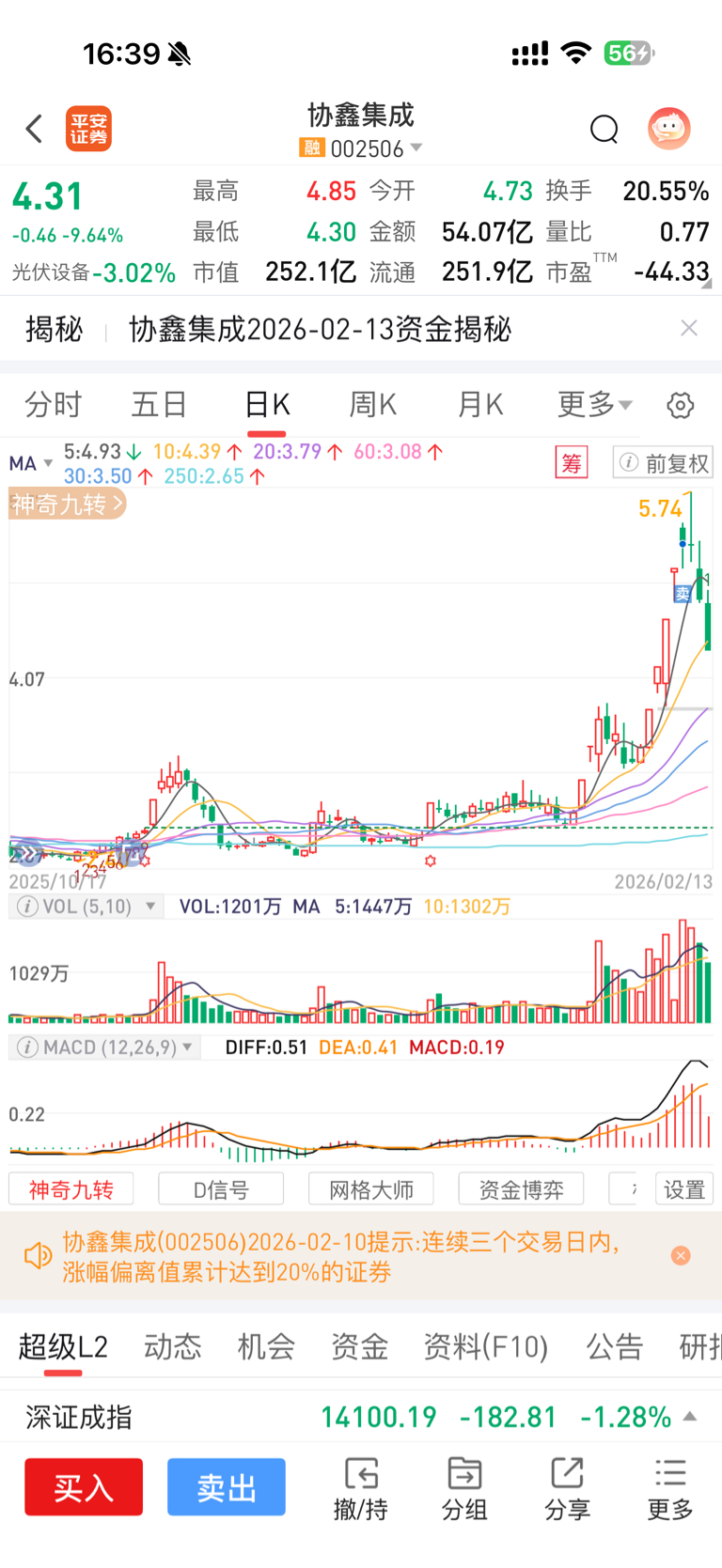The image size is (722, 1568).
Task: Expand stock code 002506 dropdown arrow
Action: point(416,148)
